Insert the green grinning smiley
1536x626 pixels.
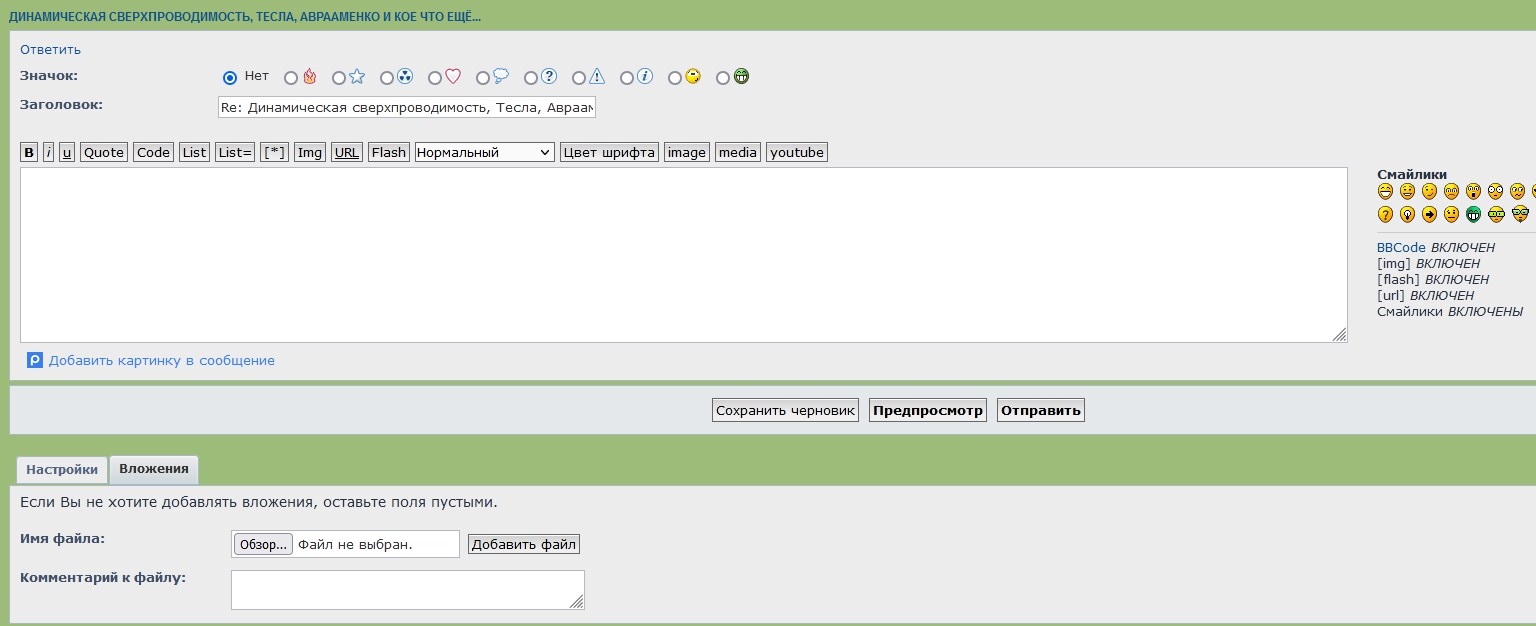pos(1473,214)
